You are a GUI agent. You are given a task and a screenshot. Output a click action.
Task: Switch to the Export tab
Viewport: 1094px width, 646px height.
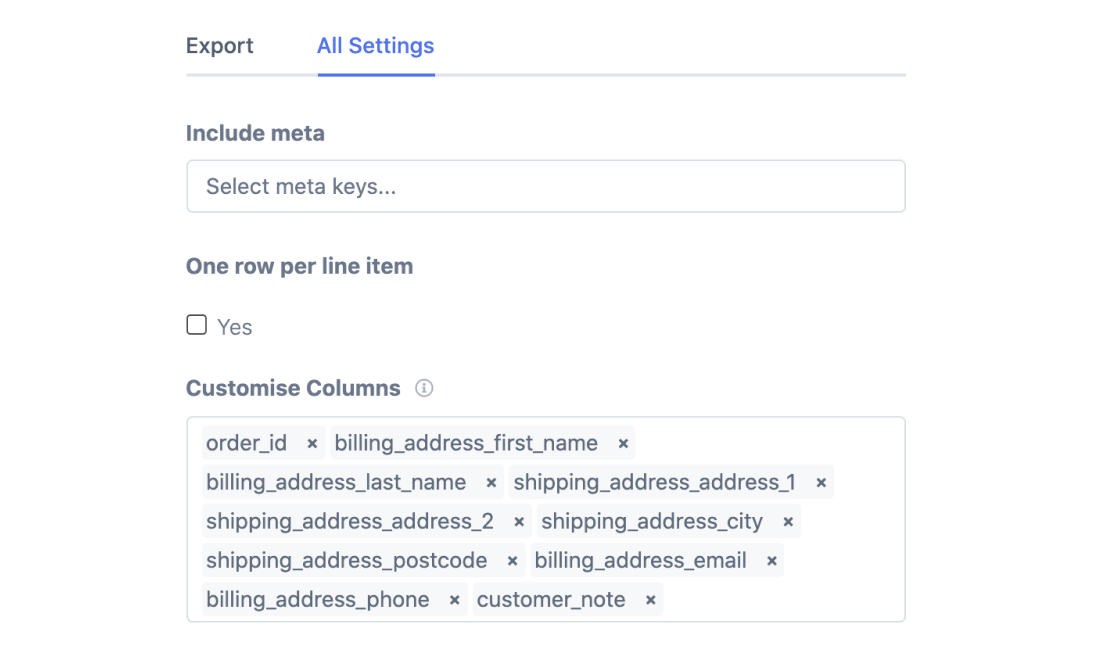click(220, 46)
